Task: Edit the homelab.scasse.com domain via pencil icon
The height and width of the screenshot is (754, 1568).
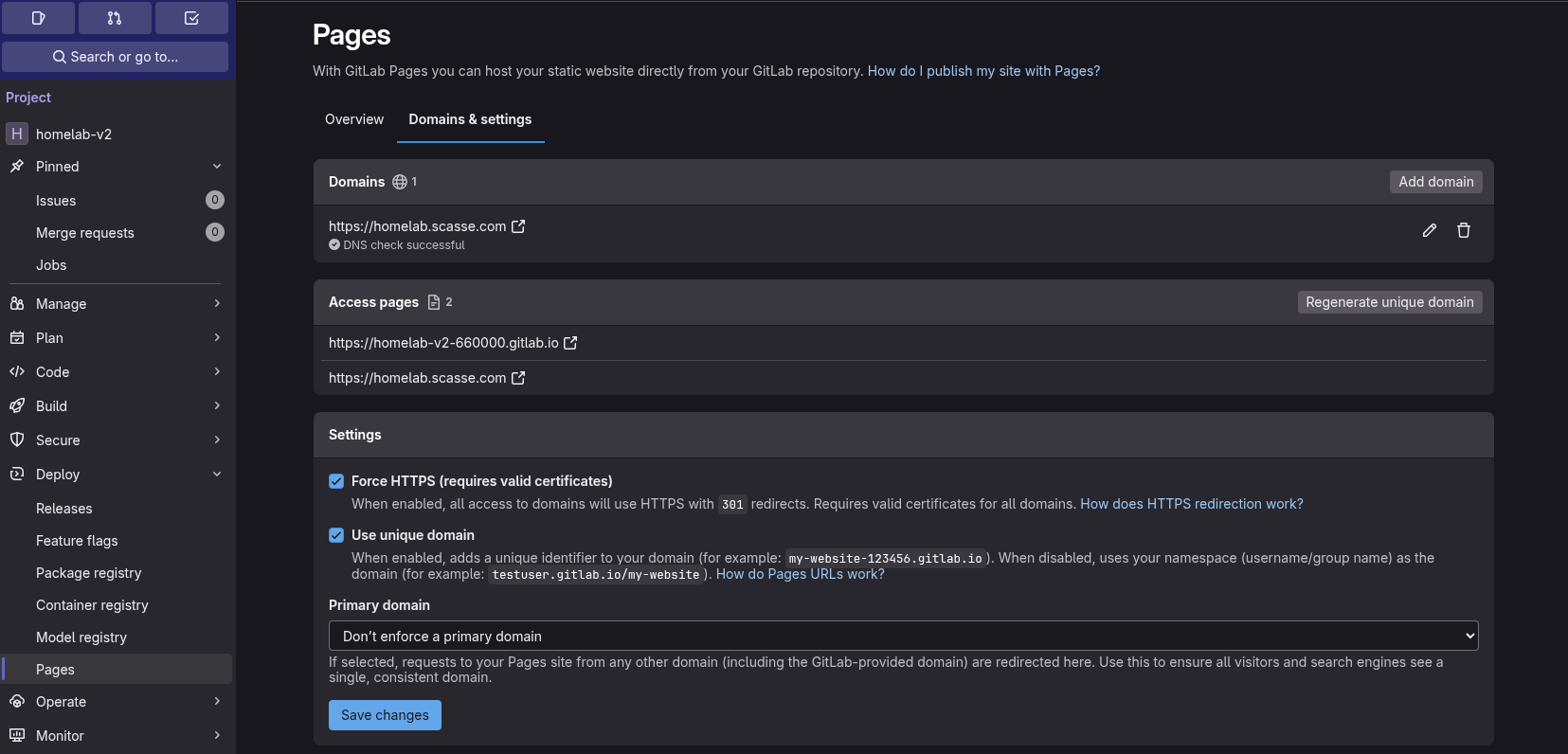Action: [1429, 230]
